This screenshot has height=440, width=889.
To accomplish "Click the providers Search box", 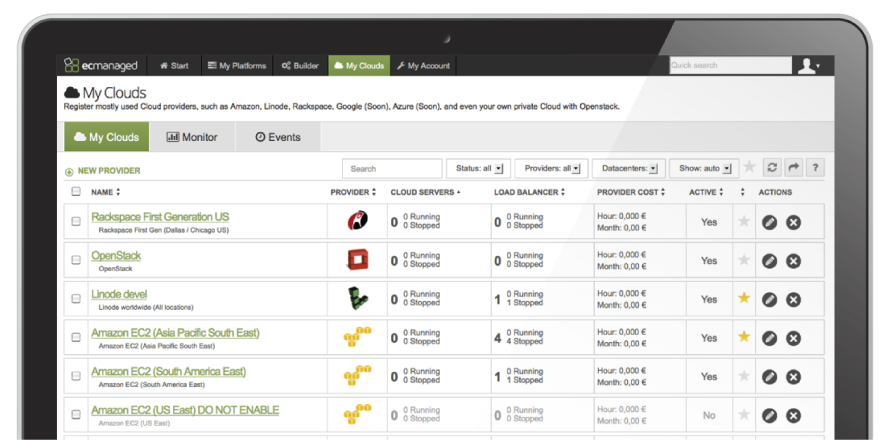I will pos(392,169).
